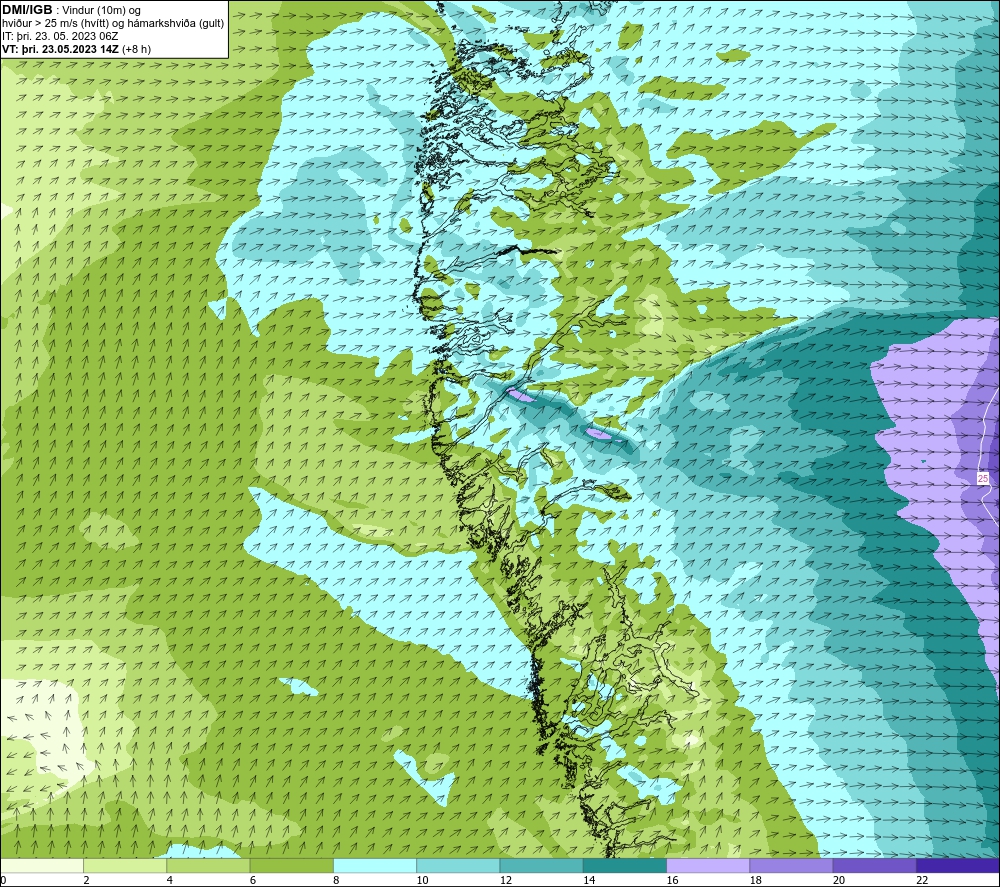The height and width of the screenshot is (887, 1000).
Task: Click the DMI/IGB title text
Action: point(27,10)
